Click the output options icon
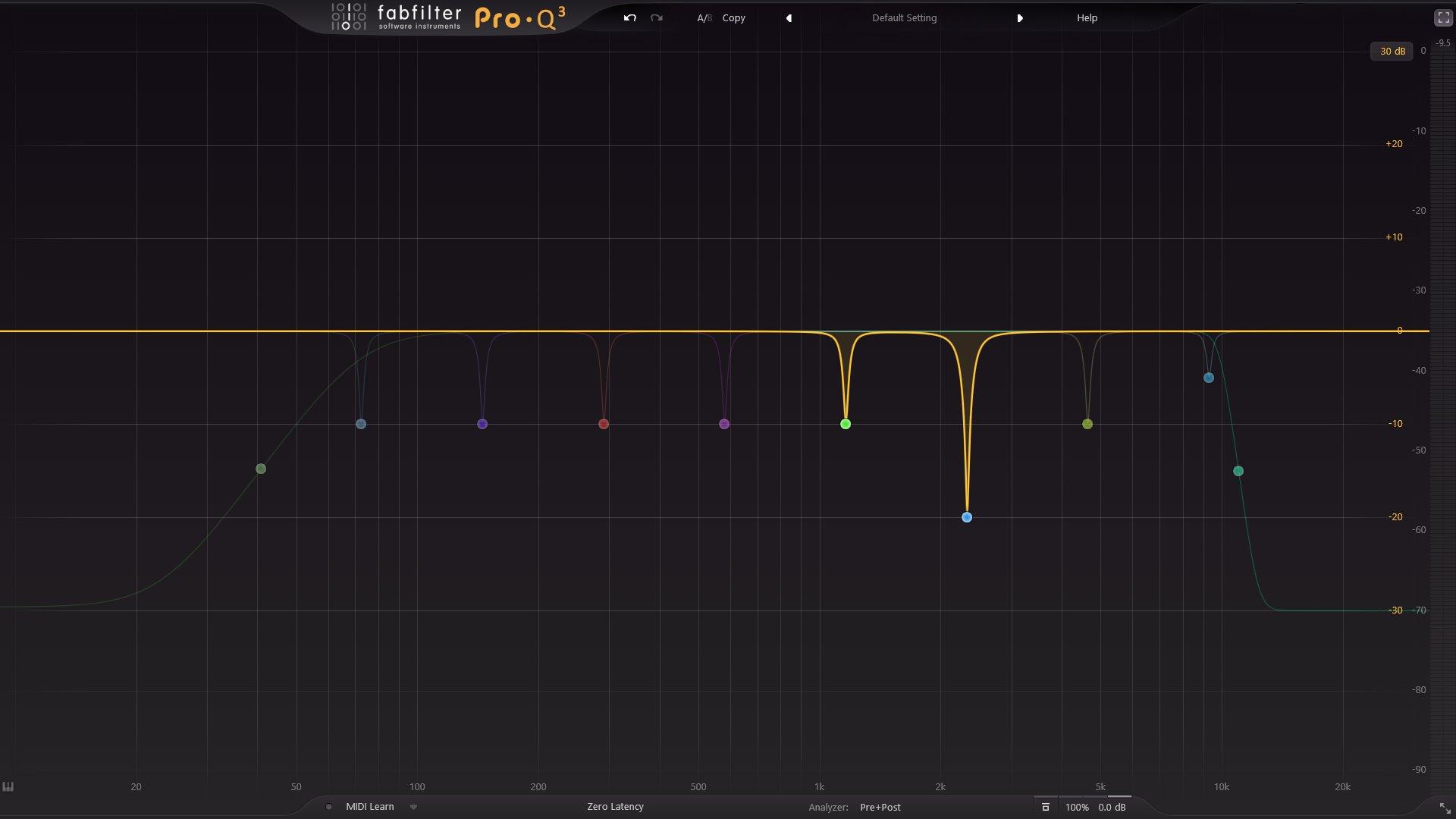Viewport: 1456px width, 819px height. (1045, 807)
